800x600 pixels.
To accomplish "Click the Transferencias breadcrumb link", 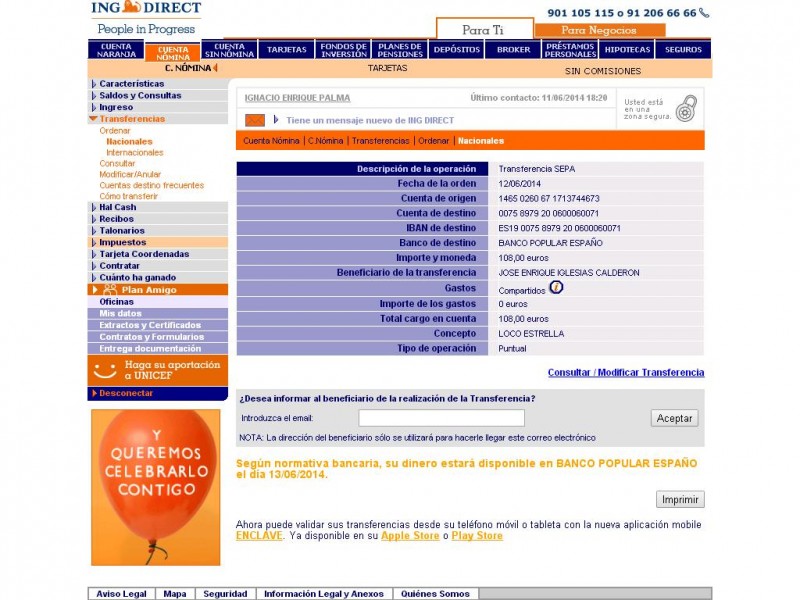I will click(x=381, y=141).
